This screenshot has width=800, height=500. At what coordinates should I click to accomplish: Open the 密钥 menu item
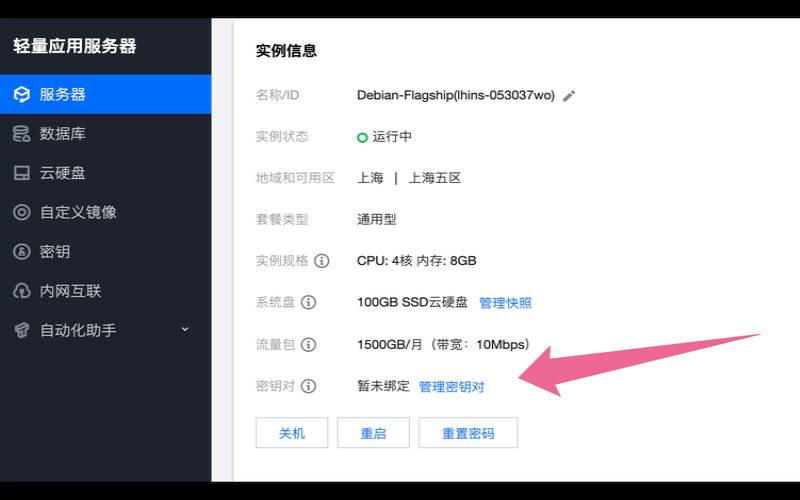point(106,252)
